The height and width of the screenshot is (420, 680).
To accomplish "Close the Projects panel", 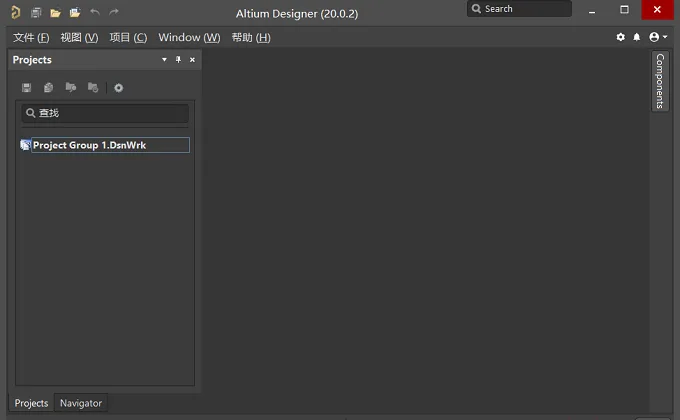I will [x=192, y=60].
